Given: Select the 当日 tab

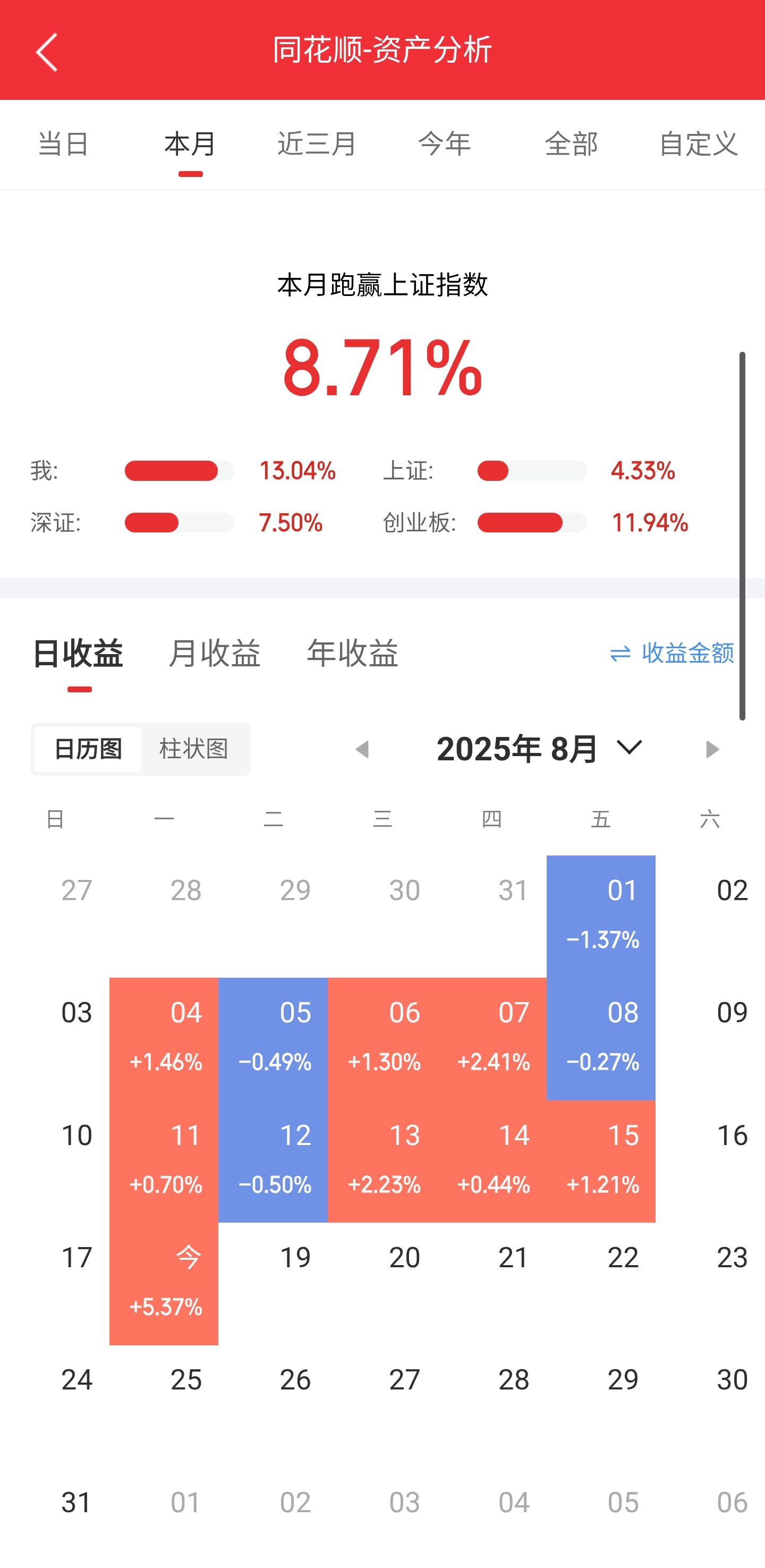Looking at the screenshot, I should [x=63, y=145].
